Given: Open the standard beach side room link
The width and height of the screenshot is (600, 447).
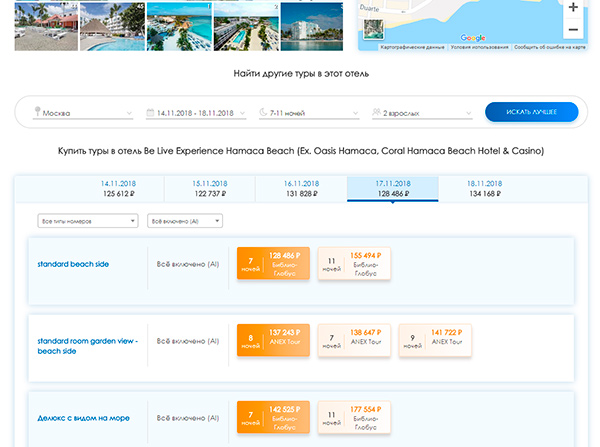Looking at the screenshot, I should point(73,264).
